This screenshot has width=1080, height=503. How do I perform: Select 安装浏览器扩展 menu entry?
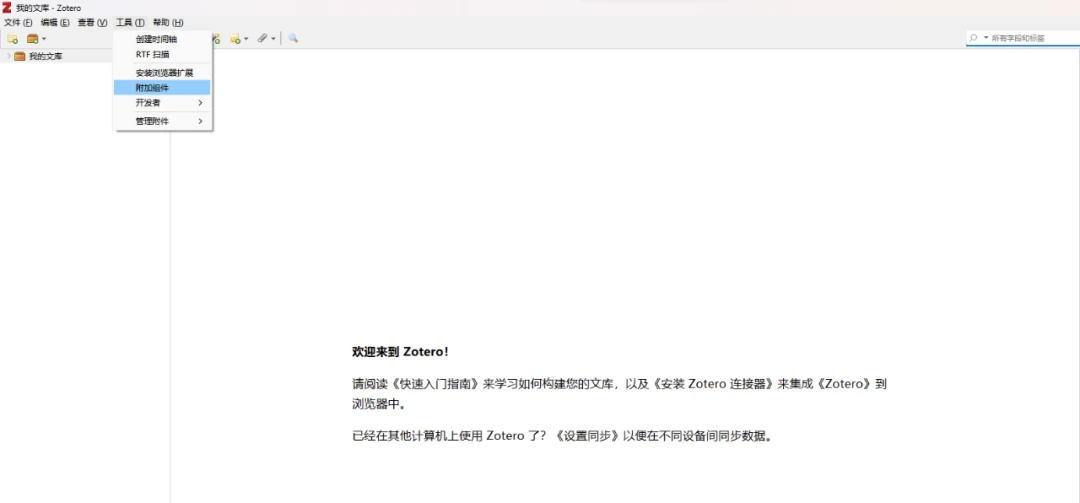(163, 72)
